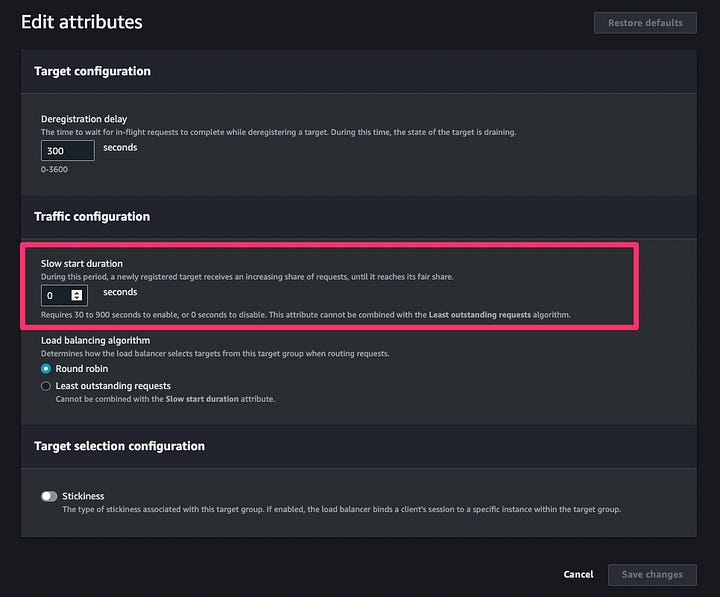Click the Save changes button
Screen dimensions: 720x597
[x=652, y=574]
